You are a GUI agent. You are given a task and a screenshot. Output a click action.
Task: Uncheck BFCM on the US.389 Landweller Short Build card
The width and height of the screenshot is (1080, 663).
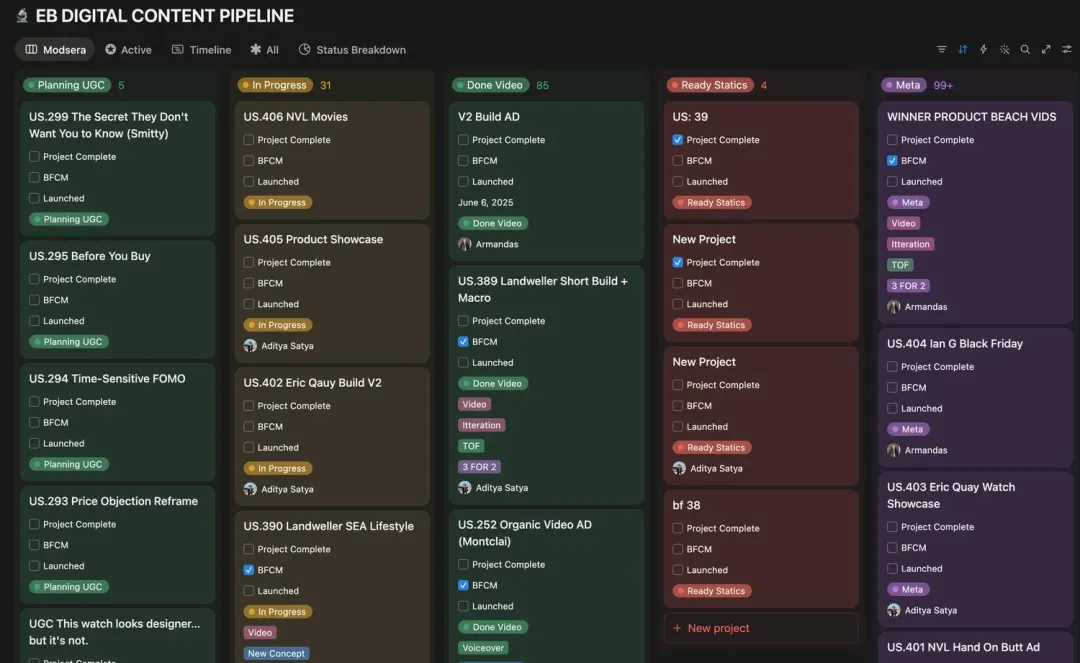[x=463, y=341]
